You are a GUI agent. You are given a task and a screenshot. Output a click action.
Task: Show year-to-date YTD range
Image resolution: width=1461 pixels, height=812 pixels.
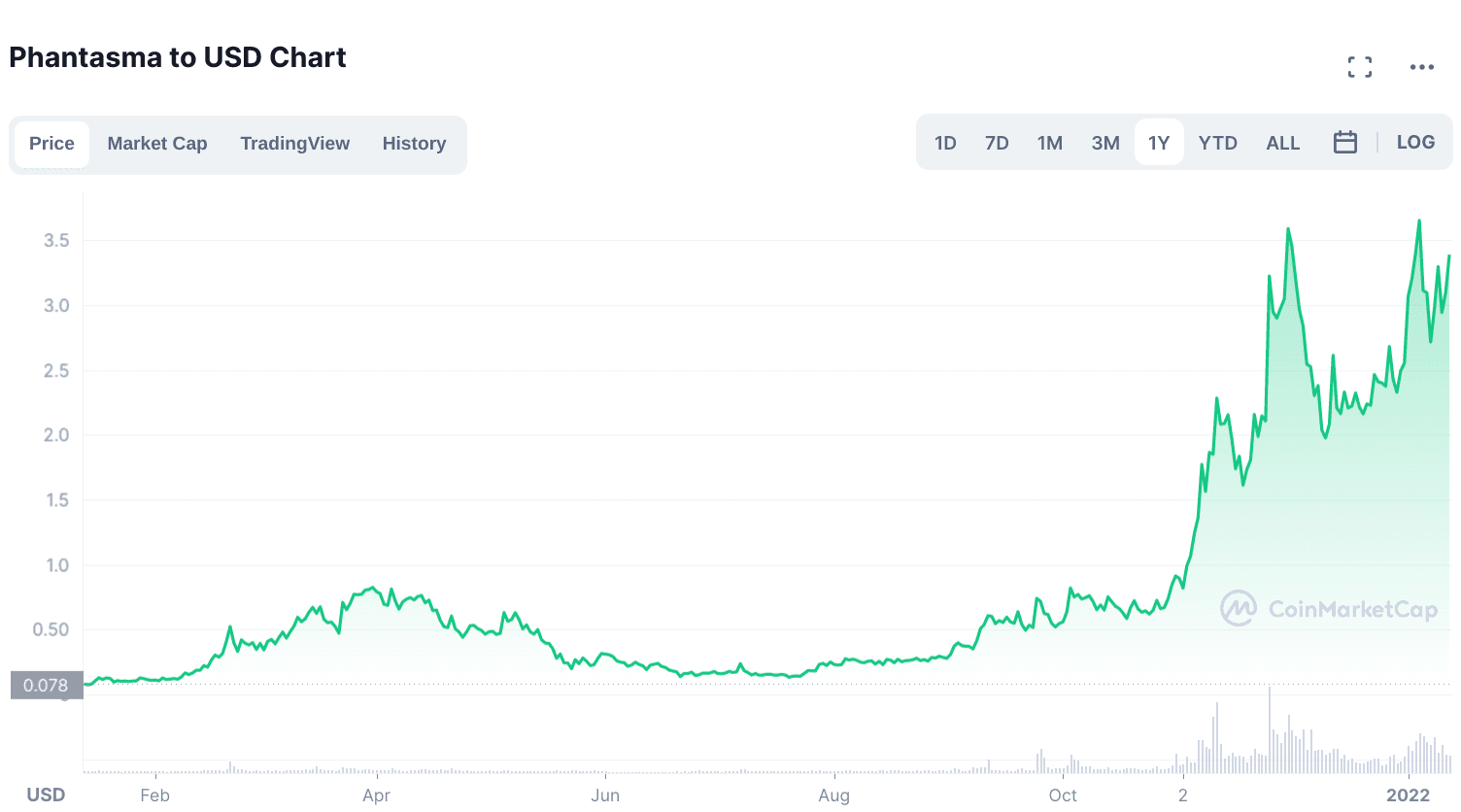tap(1217, 143)
